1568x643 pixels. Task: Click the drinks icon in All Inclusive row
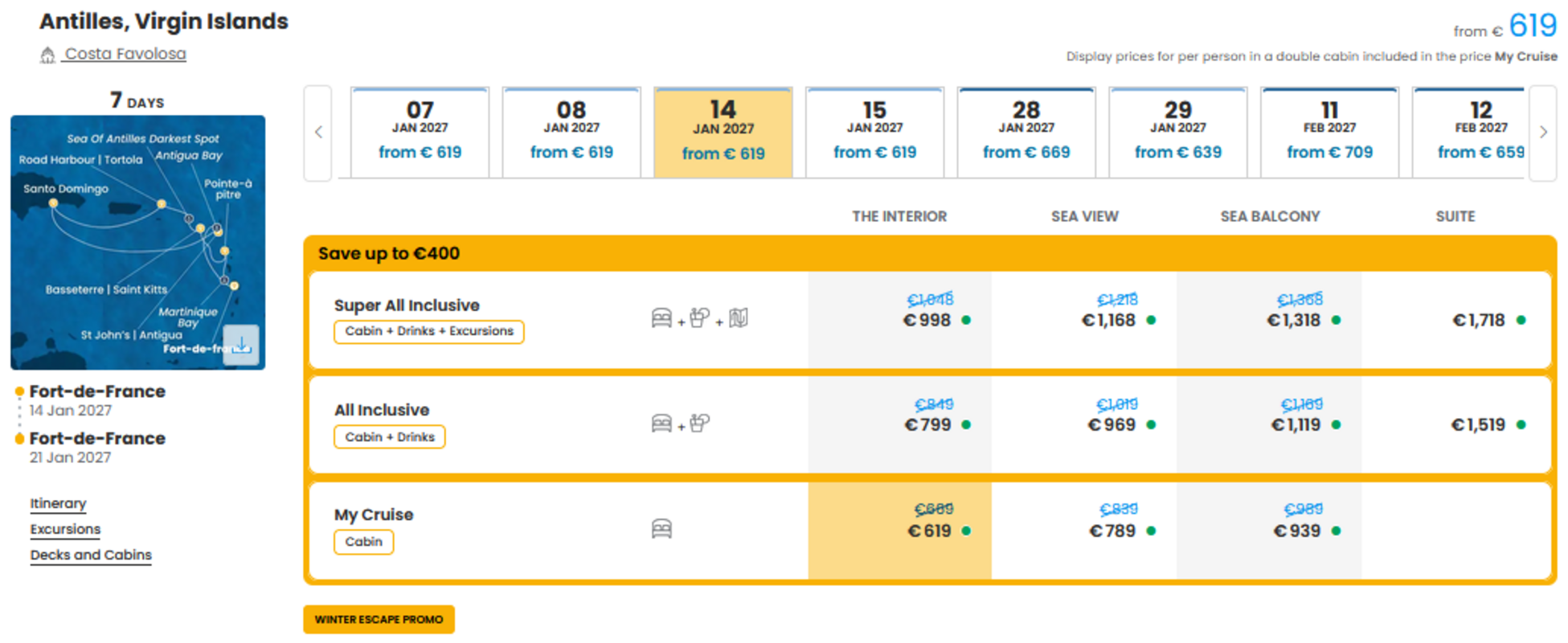click(x=700, y=423)
